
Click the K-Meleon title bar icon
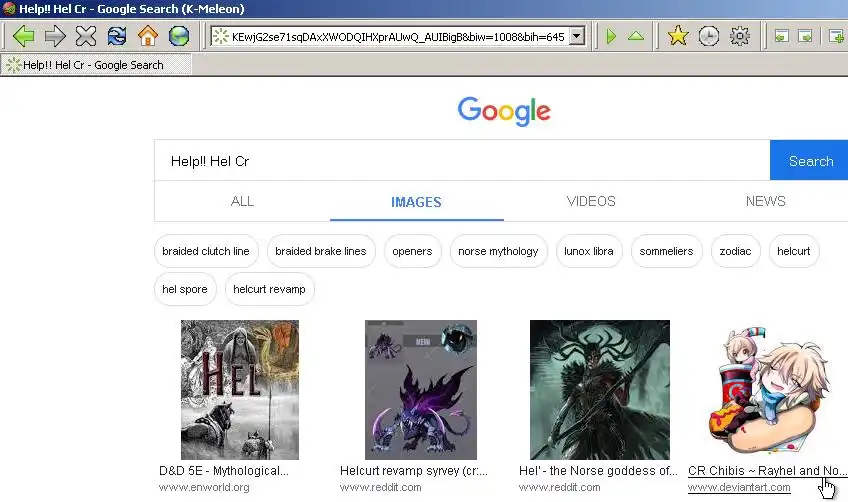click(x=9, y=9)
